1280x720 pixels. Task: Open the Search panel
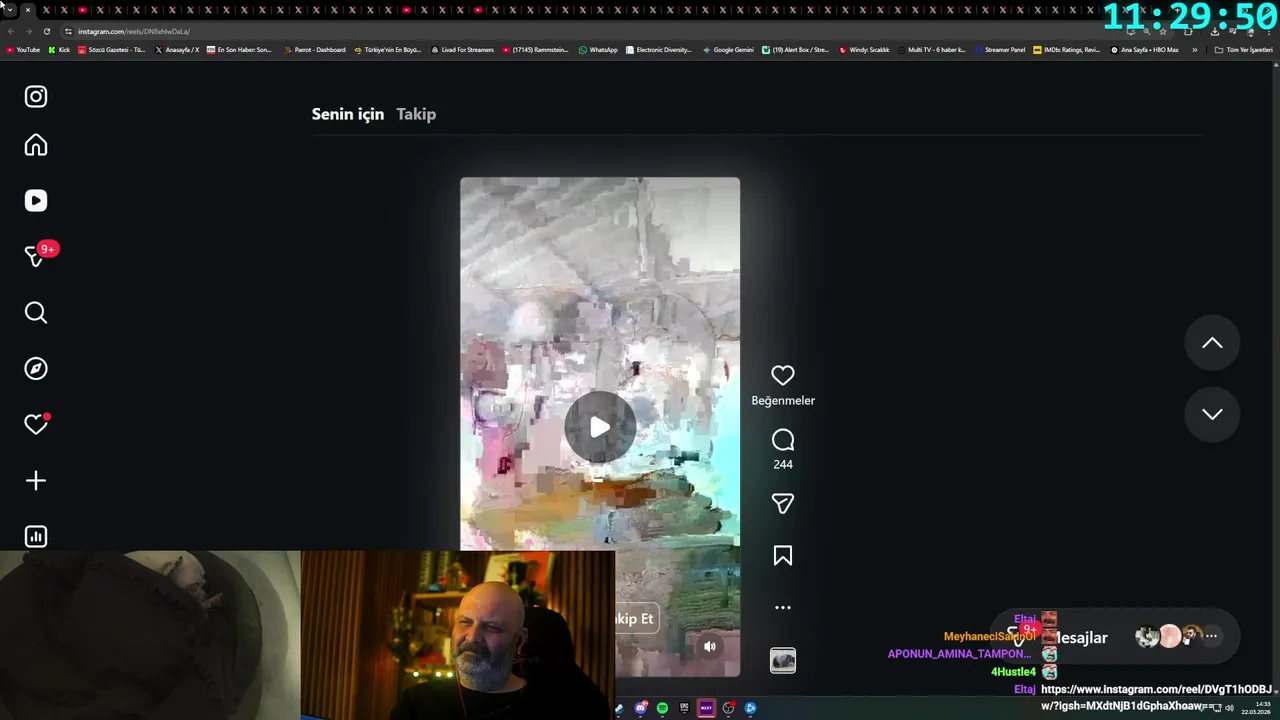(36, 313)
